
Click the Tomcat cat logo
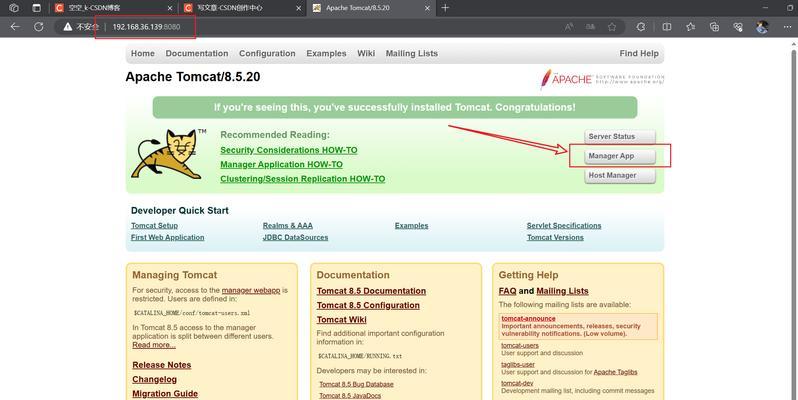[x=166, y=154]
